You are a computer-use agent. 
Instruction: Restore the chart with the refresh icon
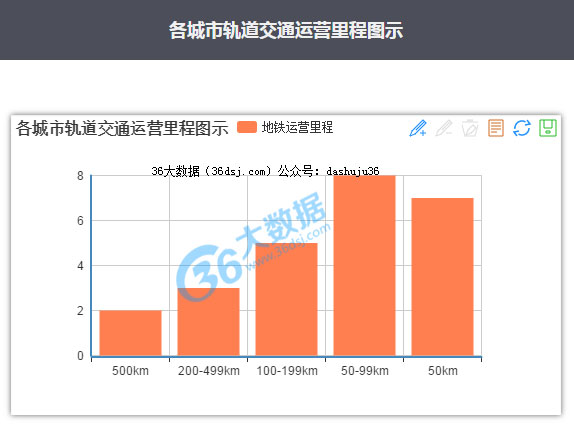pos(522,128)
